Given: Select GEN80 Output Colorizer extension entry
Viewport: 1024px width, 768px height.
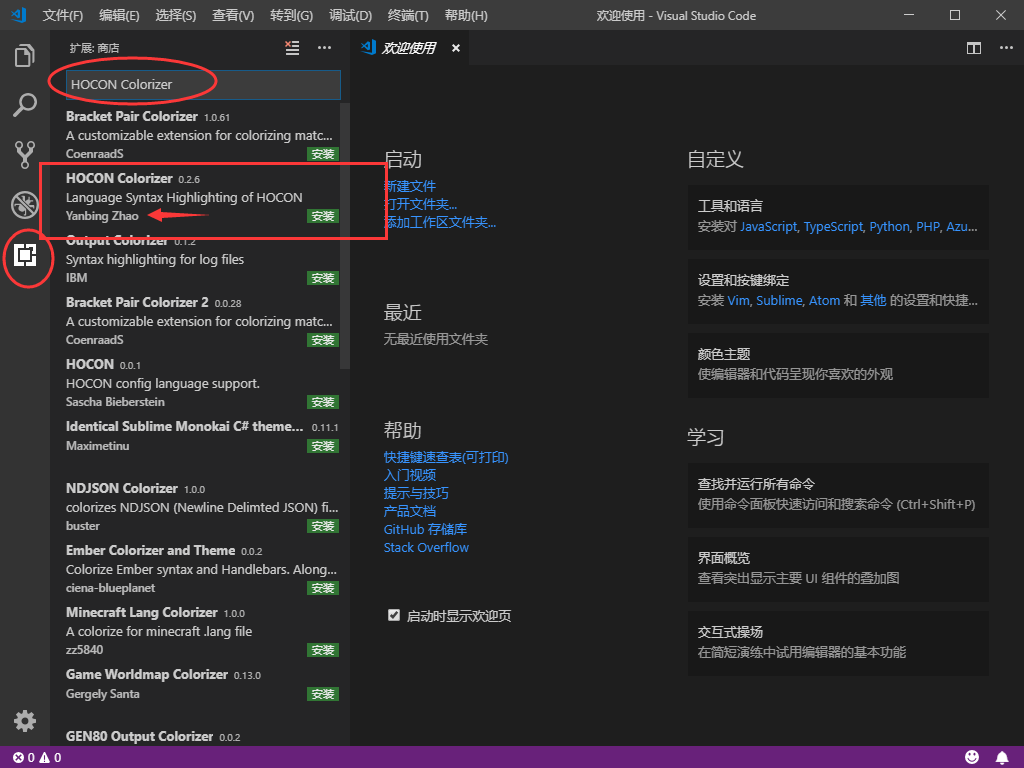Looking at the screenshot, I should pyautogui.click(x=202, y=737).
